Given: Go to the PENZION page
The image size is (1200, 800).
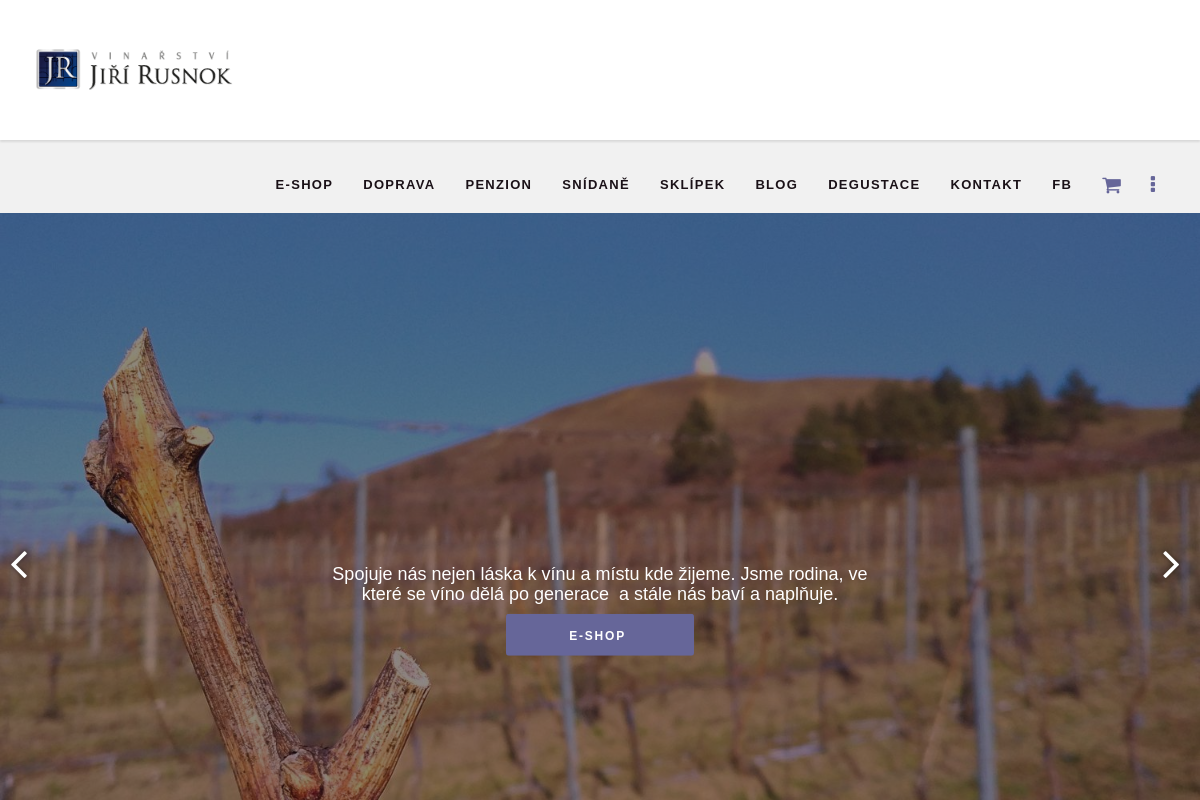Looking at the screenshot, I should point(498,185).
